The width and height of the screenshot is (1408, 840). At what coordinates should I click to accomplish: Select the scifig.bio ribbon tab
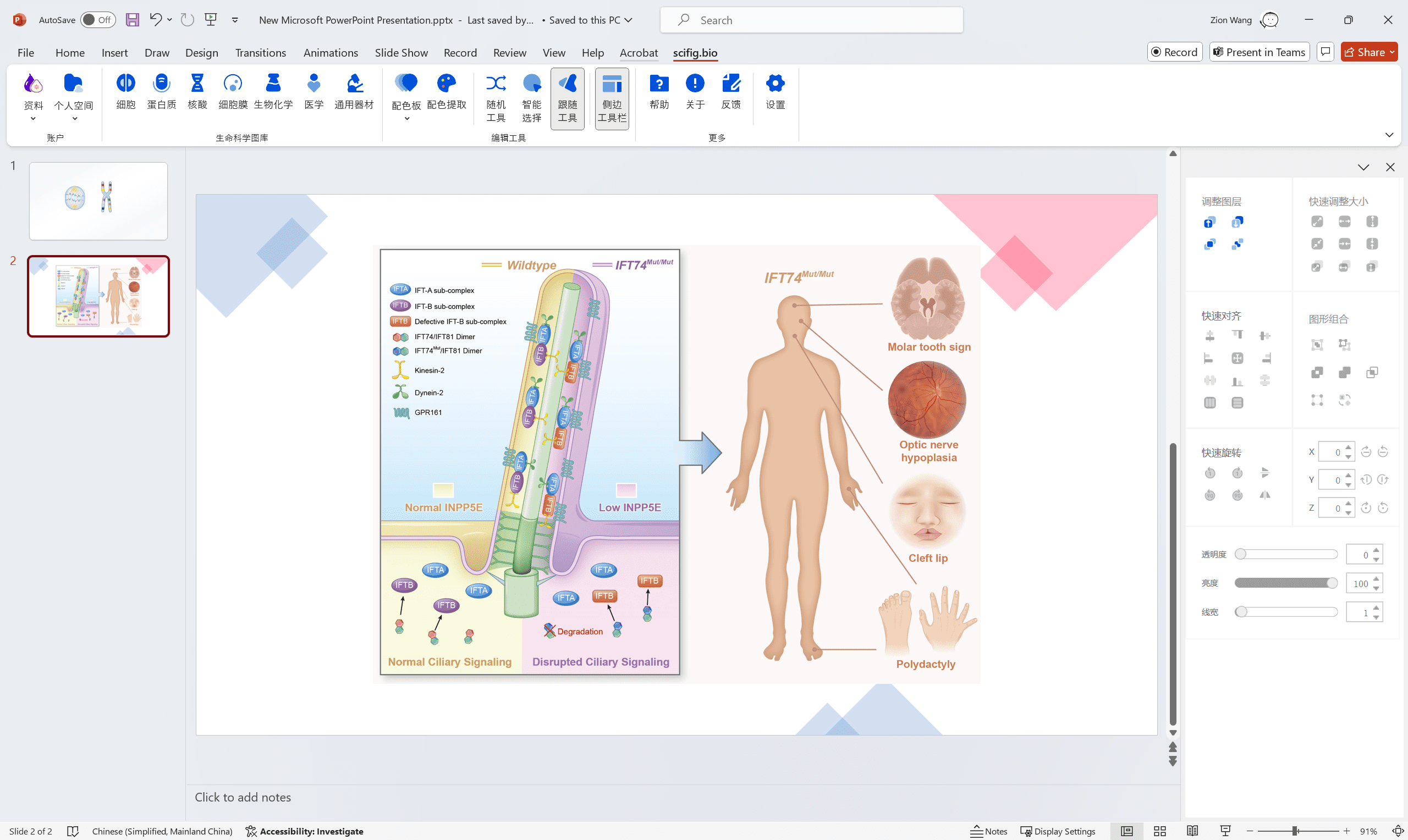coord(696,52)
